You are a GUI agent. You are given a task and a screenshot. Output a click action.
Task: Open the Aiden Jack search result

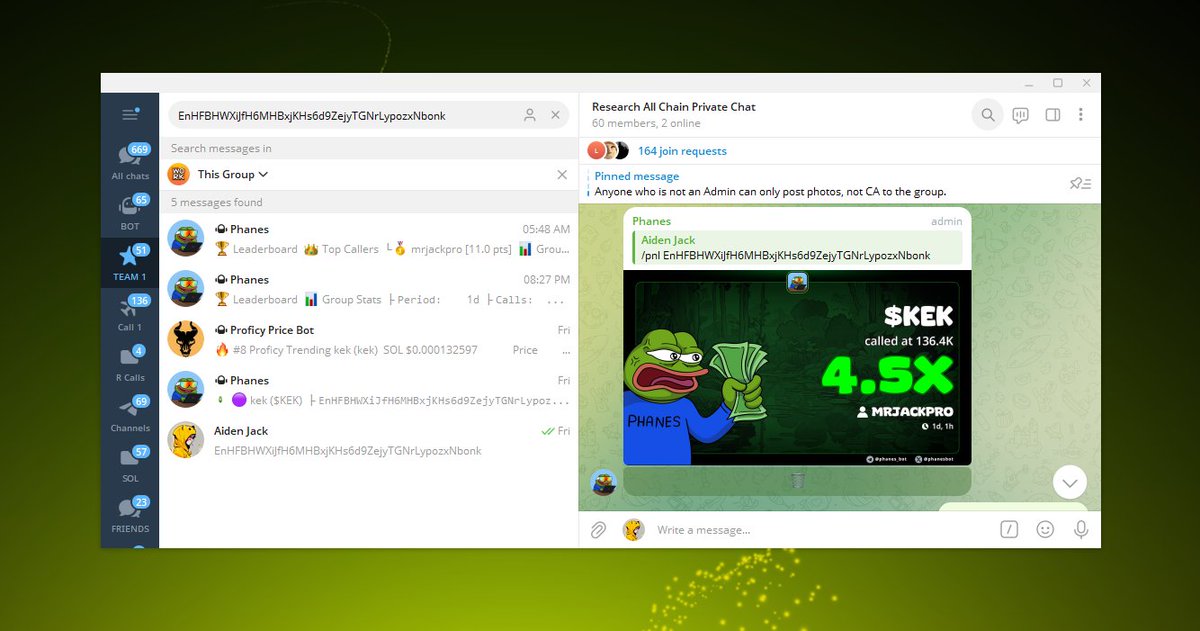pyautogui.click(x=369, y=441)
